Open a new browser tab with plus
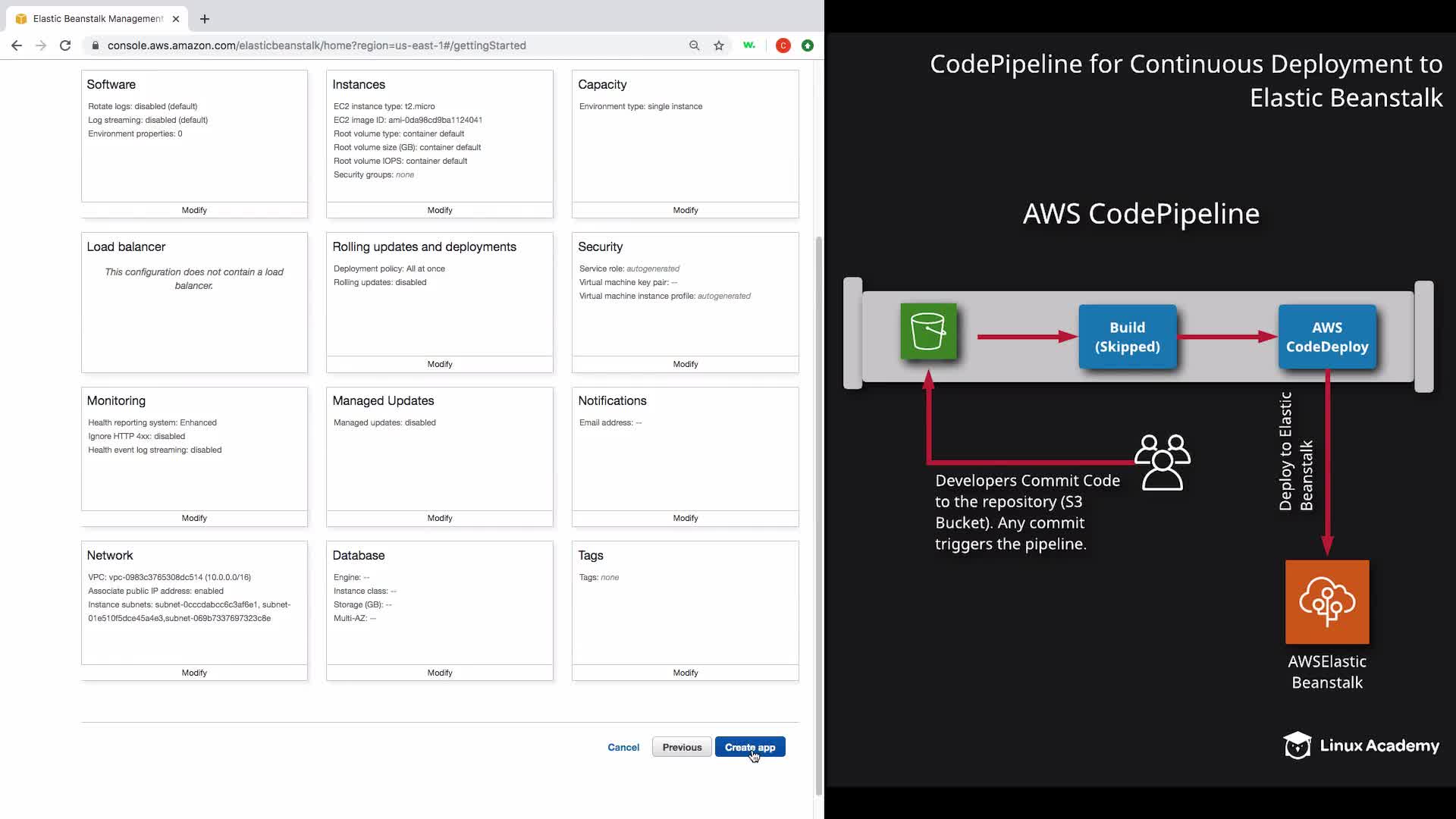The height and width of the screenshot is (819, 1456). [205, 19]
